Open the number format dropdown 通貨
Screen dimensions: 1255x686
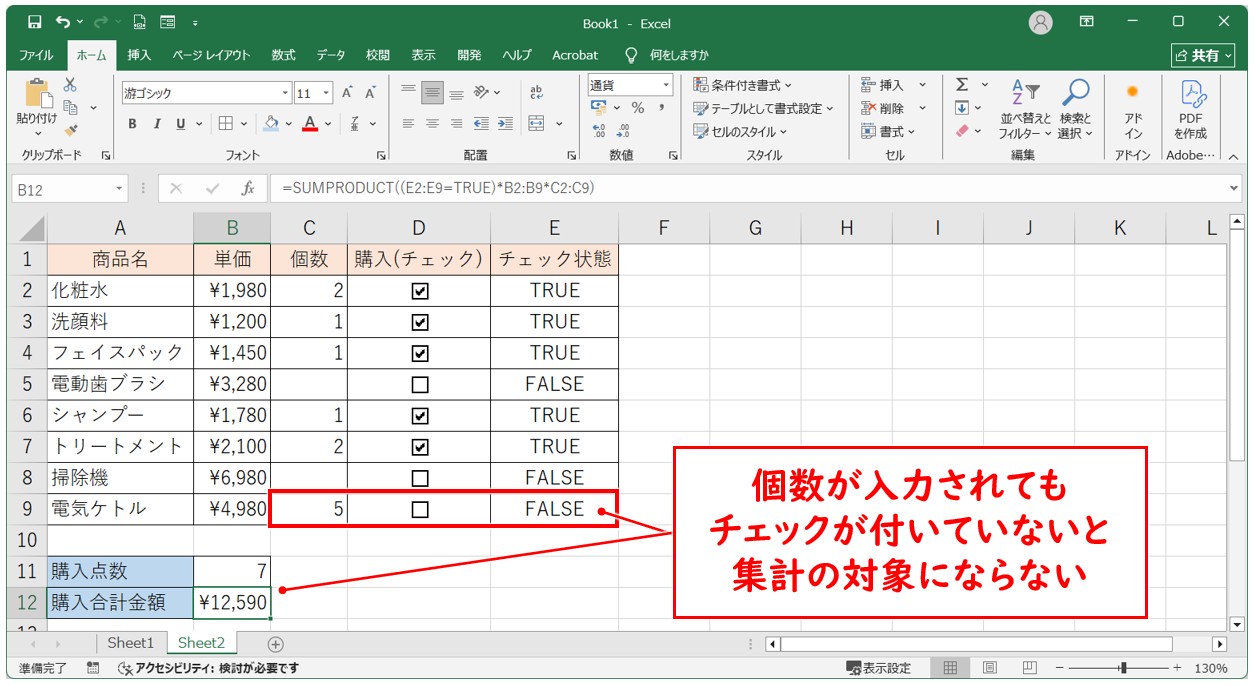coord(665,85)
